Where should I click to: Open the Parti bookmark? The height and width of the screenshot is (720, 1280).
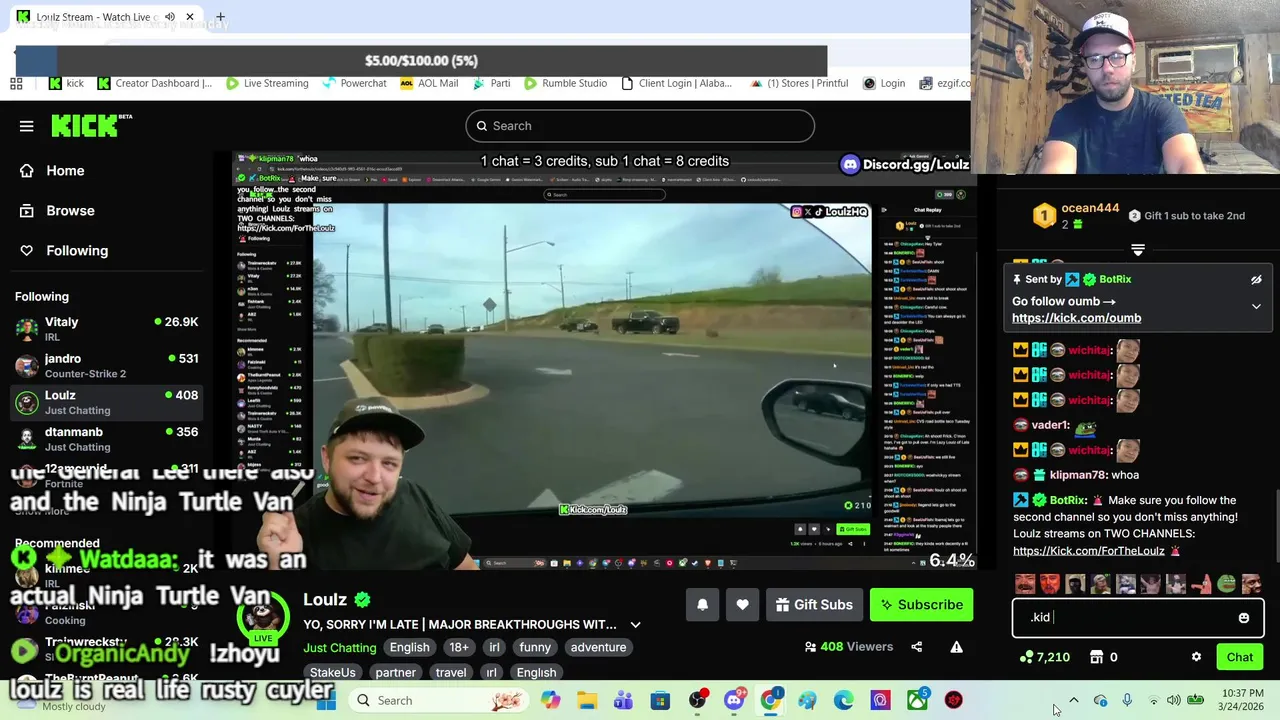click(x=491, y=83)
